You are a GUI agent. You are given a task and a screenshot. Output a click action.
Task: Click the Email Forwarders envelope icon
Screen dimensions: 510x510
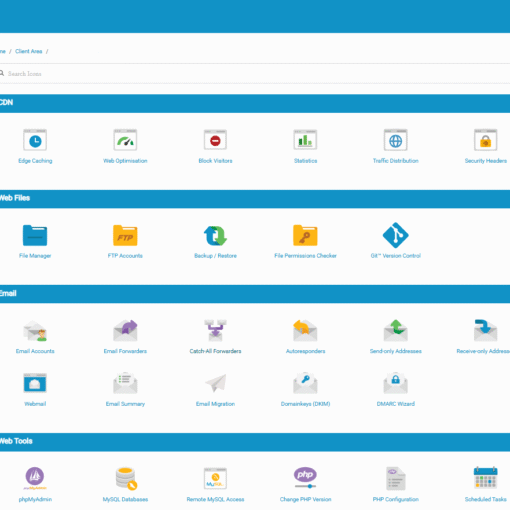click(x=125, y=331)
